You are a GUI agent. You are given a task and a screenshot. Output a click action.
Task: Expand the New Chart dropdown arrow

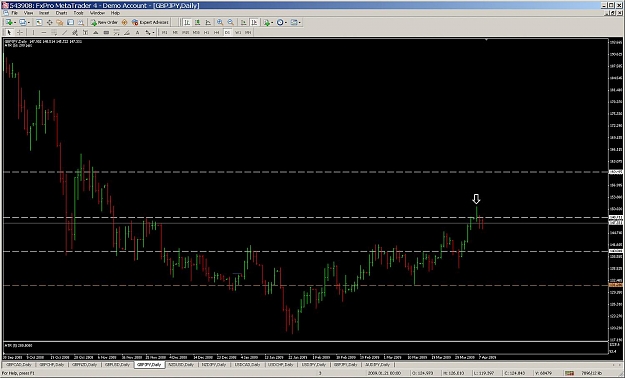coord(15,23)
